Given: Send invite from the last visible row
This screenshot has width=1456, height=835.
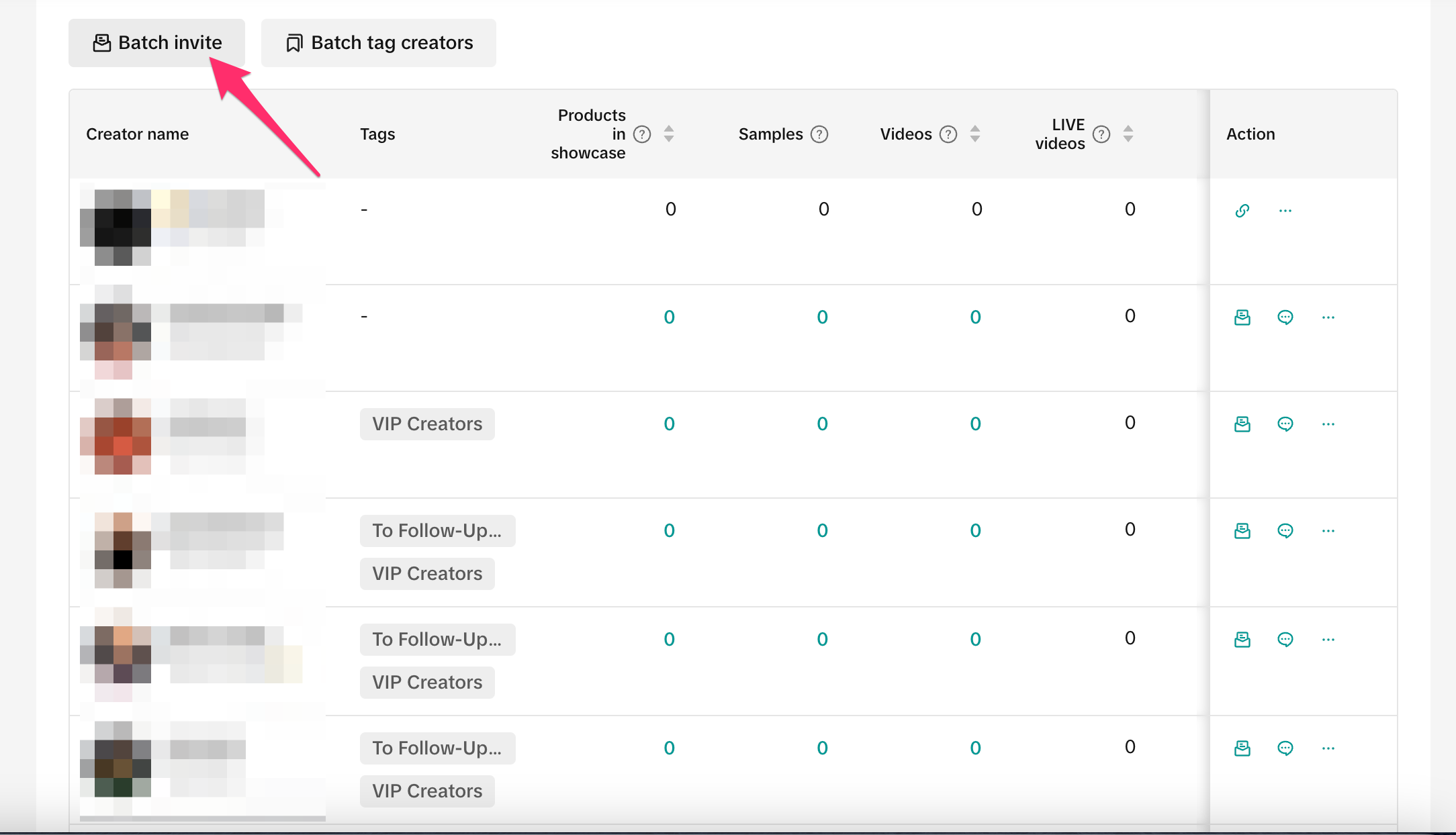Looking at the screenshot, I should 1242,748.
